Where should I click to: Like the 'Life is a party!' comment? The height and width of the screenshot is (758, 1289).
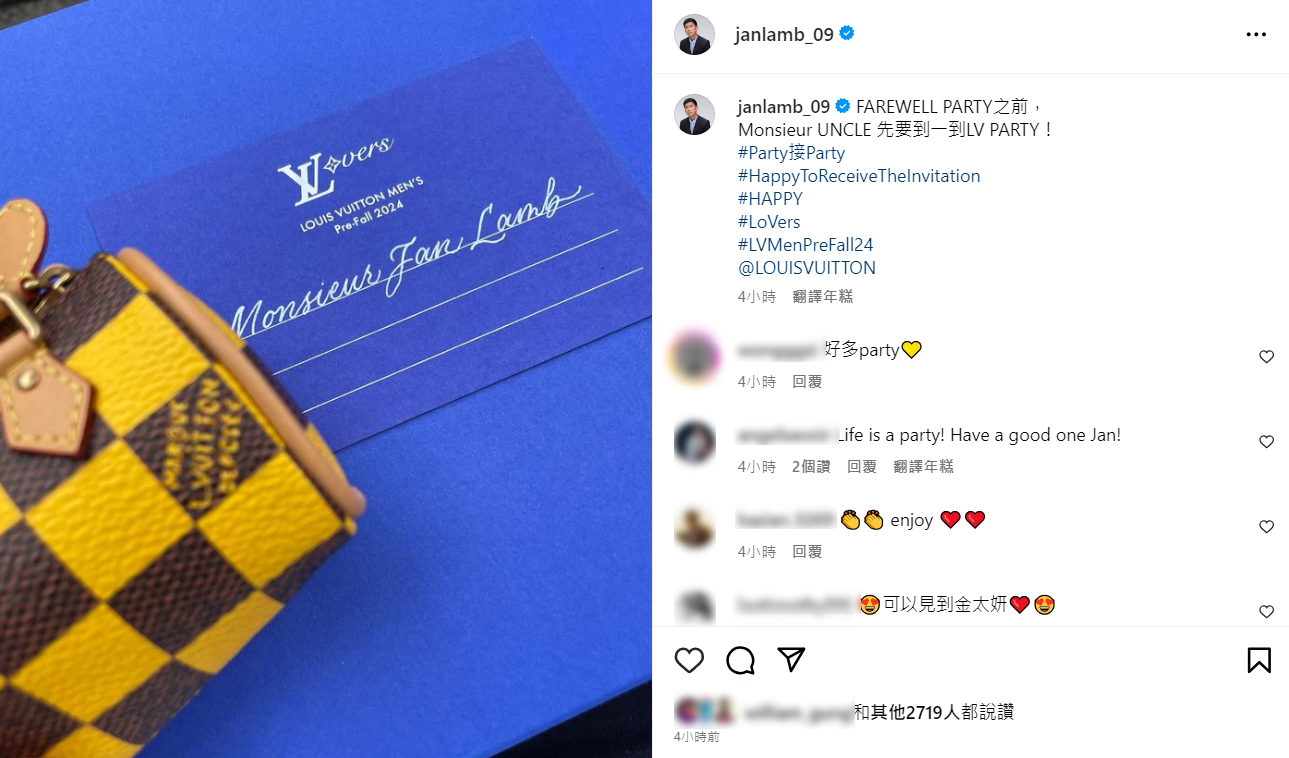pyautogui.click(x=1266, y=442)
